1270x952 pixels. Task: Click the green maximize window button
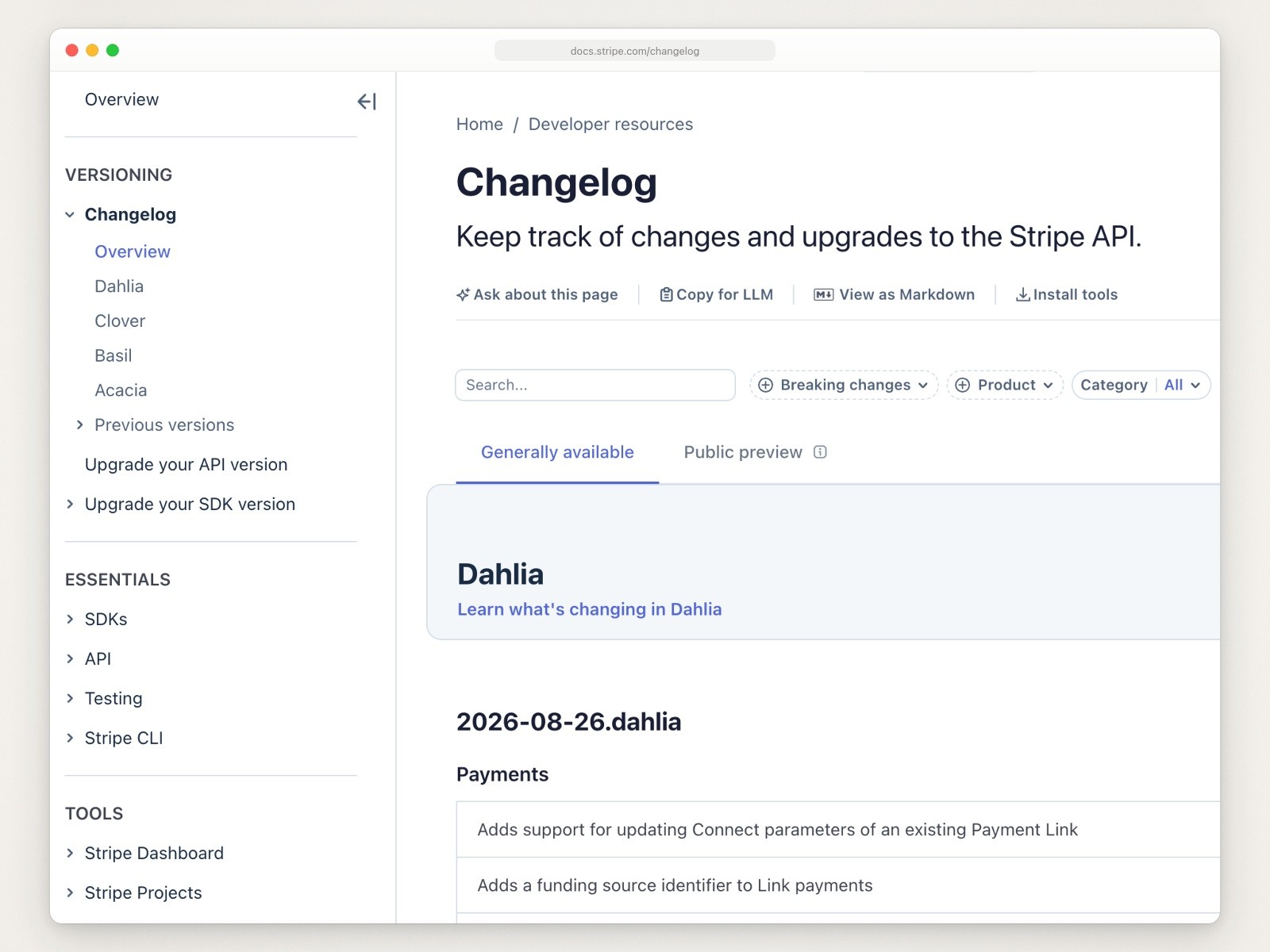(x=113, y=51)
